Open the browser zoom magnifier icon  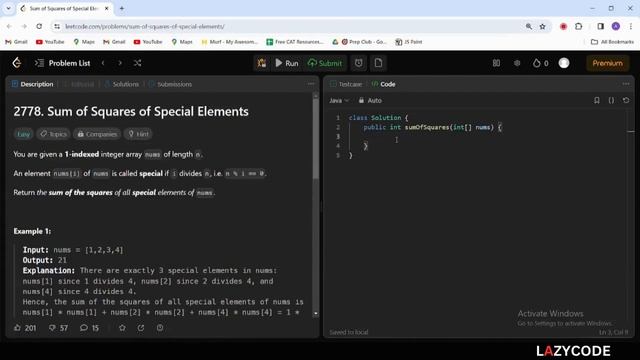tap(529, 27)
